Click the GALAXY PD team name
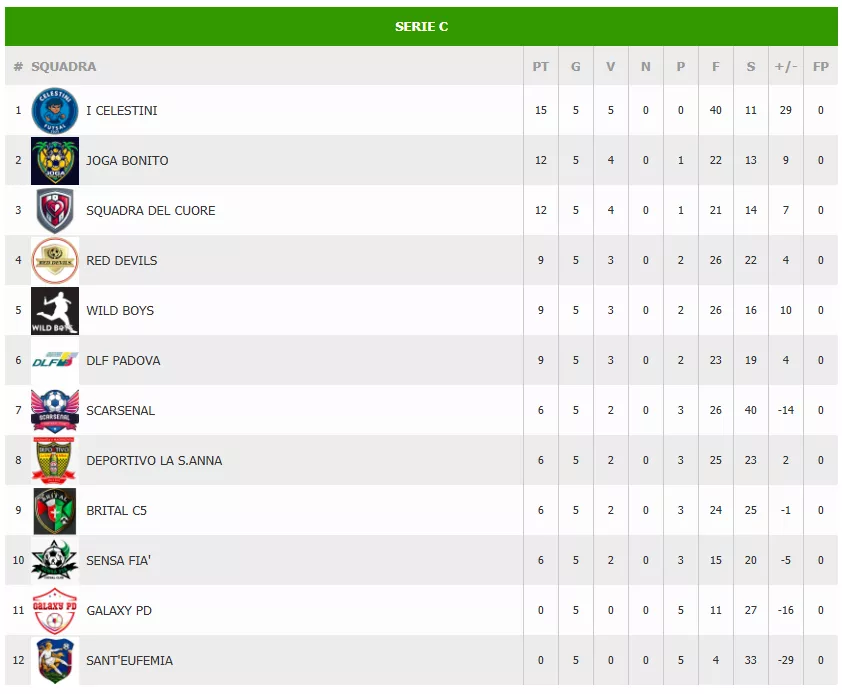 point(119,610)
